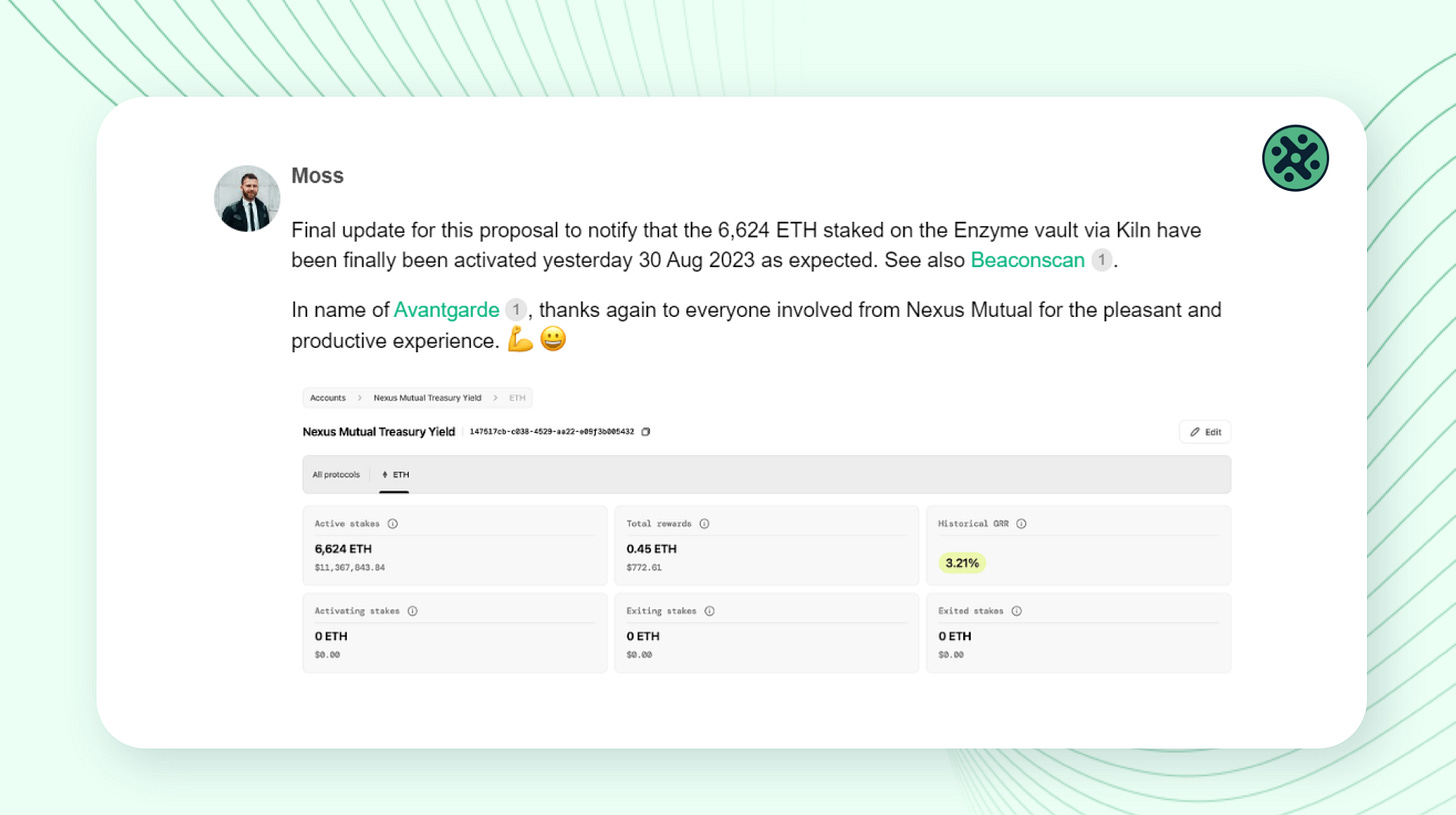1456x815 pixels.
Task: Click the $772.61 rewards amount
Action: [x=643, y=567]
